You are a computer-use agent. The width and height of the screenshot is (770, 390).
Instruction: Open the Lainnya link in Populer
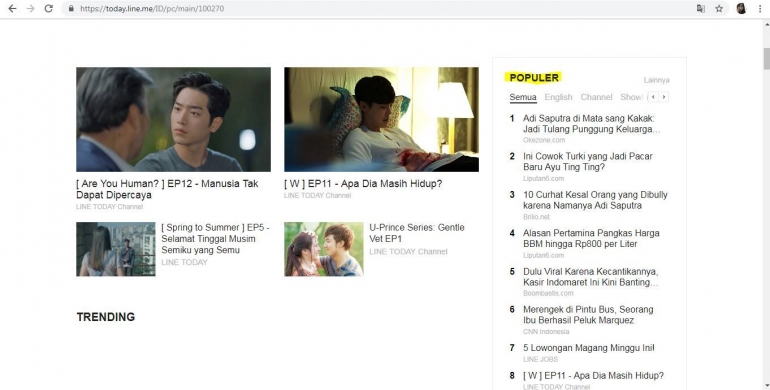657,80
